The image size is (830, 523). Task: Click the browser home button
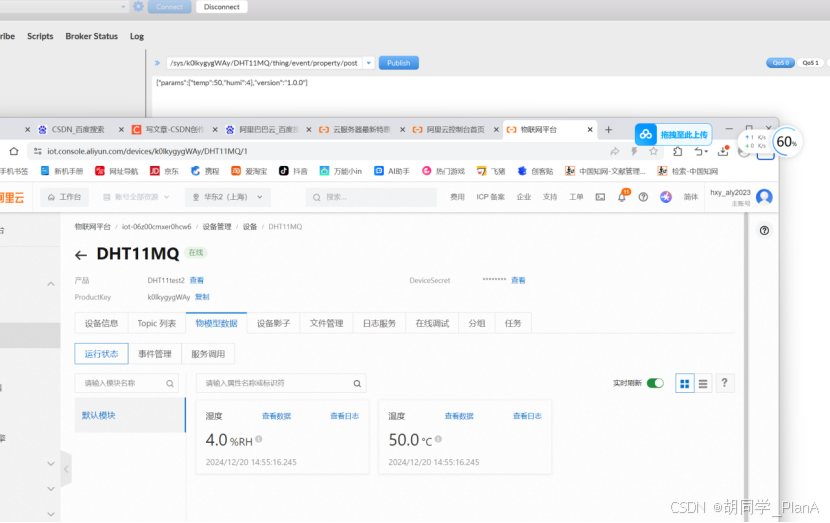pos(14,151)
